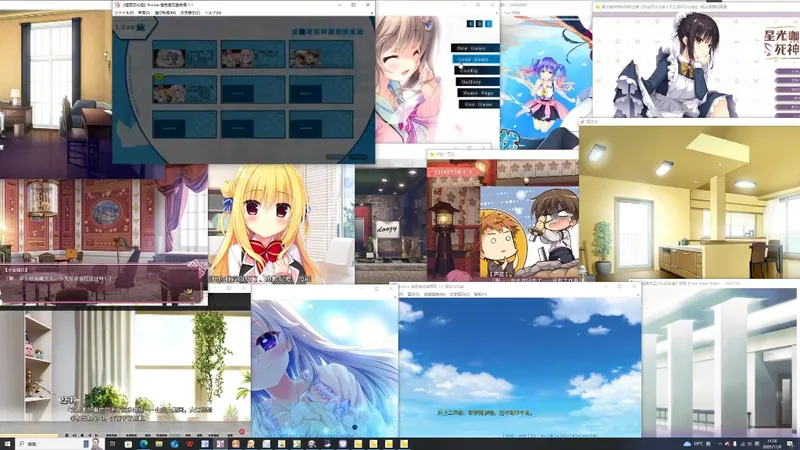
Task: Open the ヘルプ menu in Load window
Action: (214, 13)
